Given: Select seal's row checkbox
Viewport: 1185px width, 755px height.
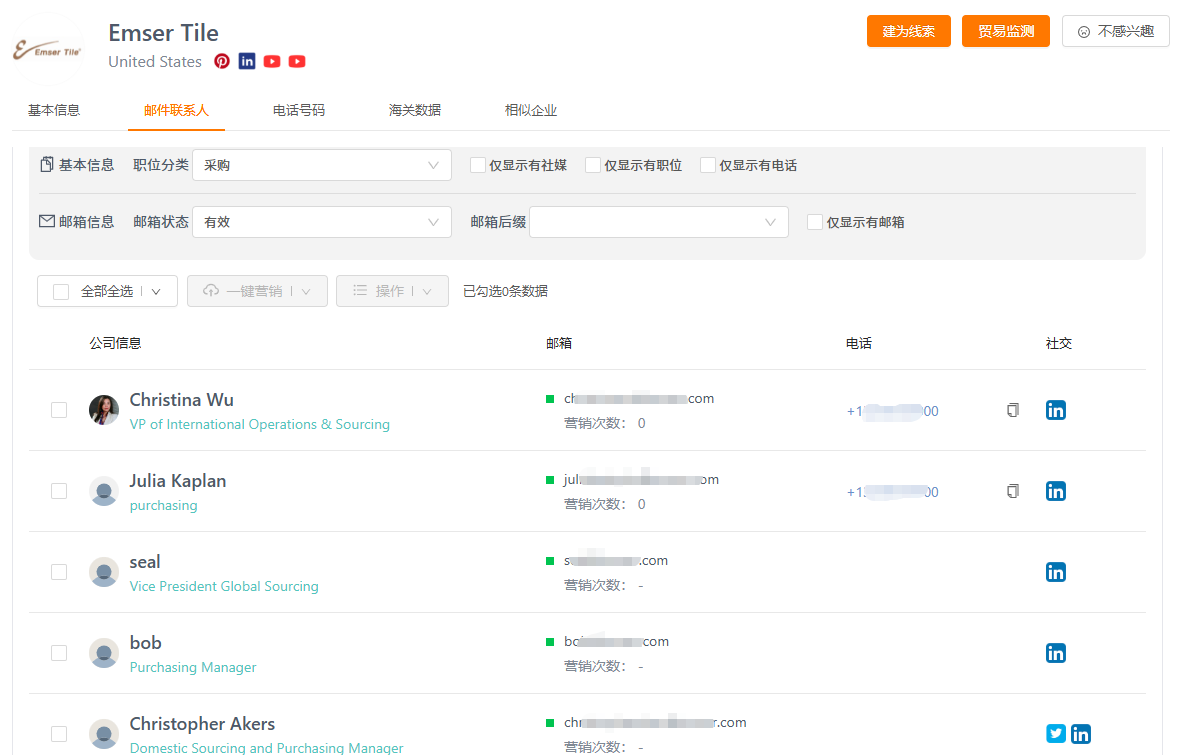Looking at the screenshot, I should point(59,572).
